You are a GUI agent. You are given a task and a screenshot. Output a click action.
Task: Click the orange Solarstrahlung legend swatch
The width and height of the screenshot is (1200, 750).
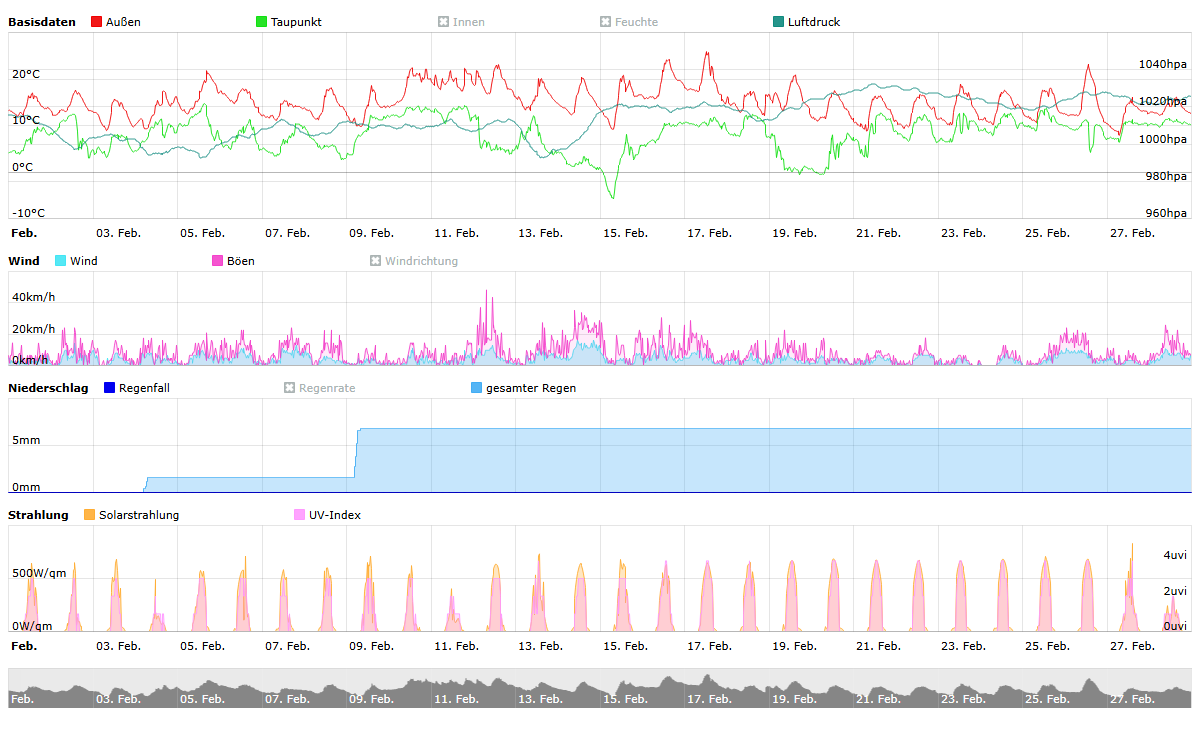pos(90,515)
